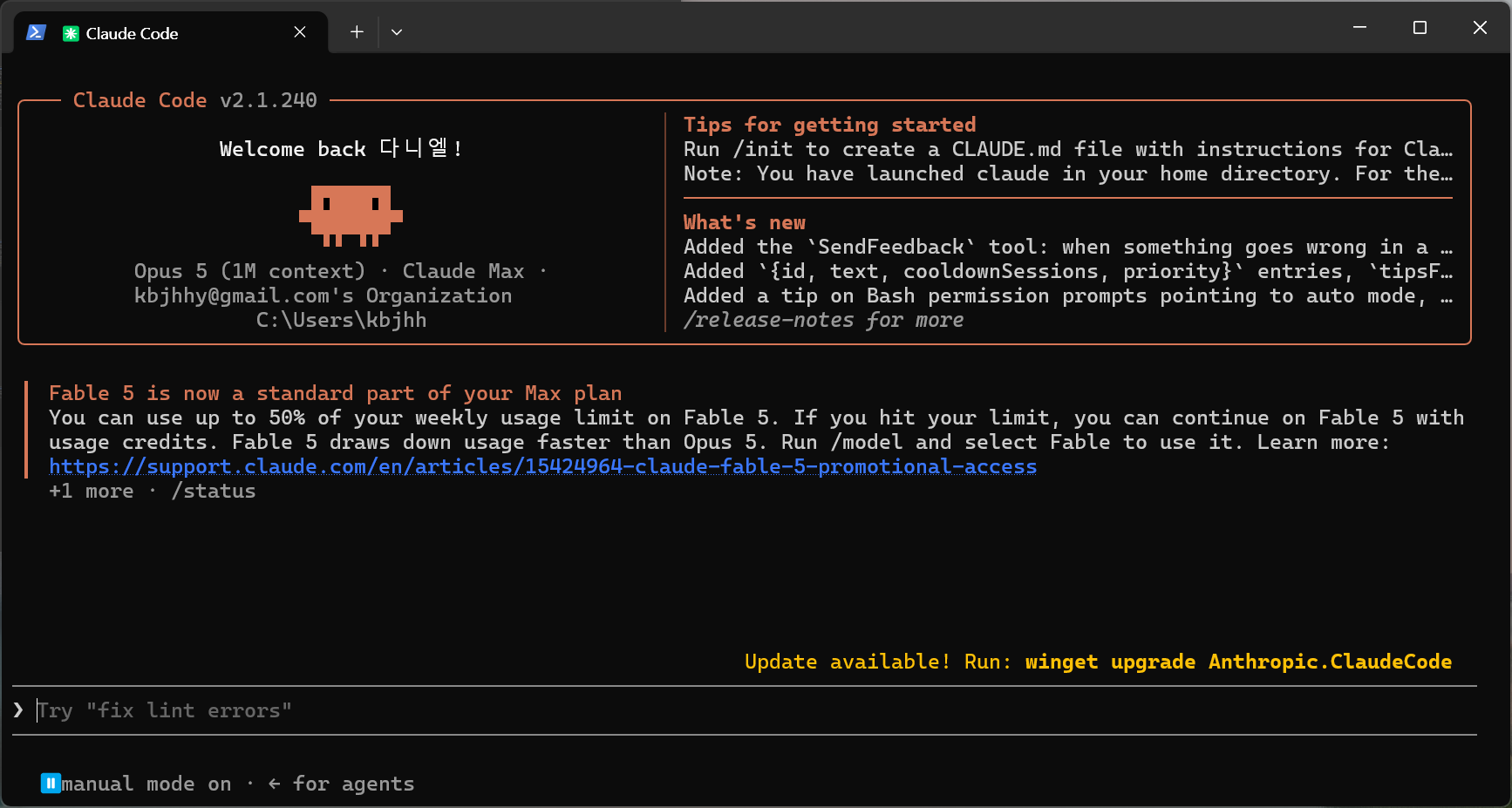Select the Claude Code tab
Viewport: 1512px width, 808px height.
click(171, 33)
